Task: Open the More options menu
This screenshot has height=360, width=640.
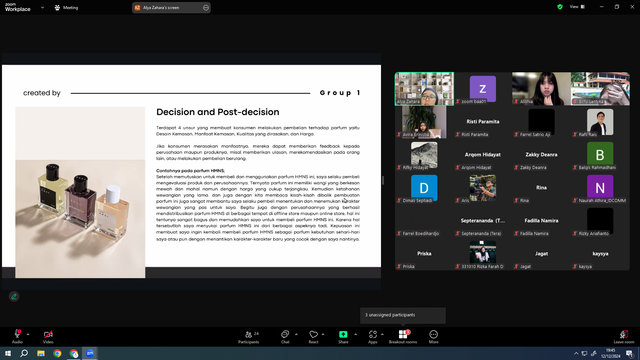Action: point(433,337)
